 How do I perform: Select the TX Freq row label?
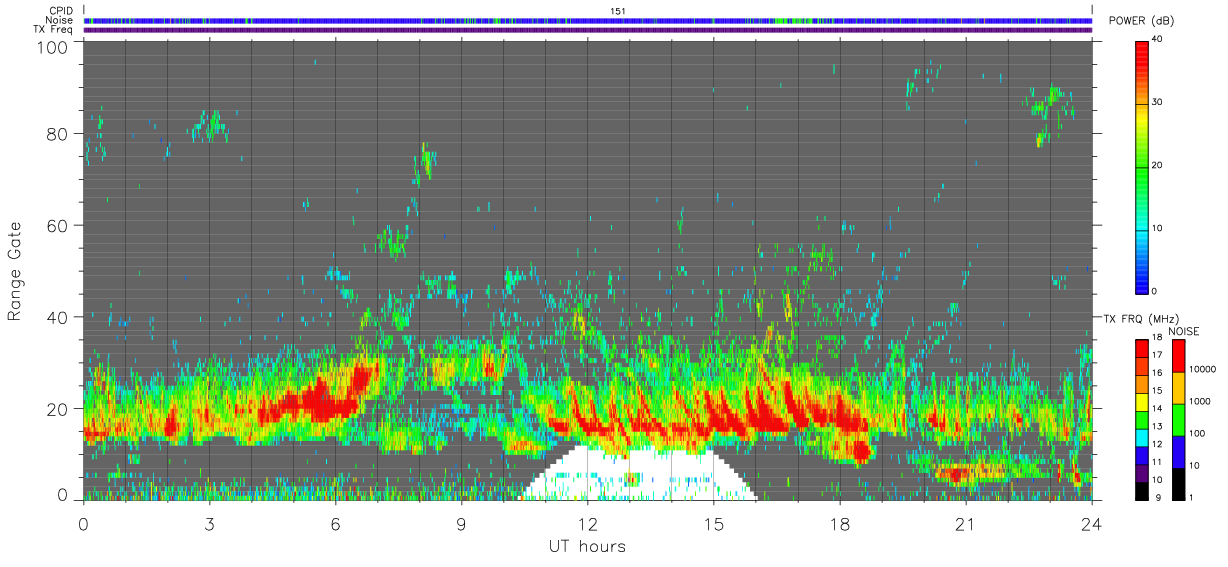tap(54, 29)
